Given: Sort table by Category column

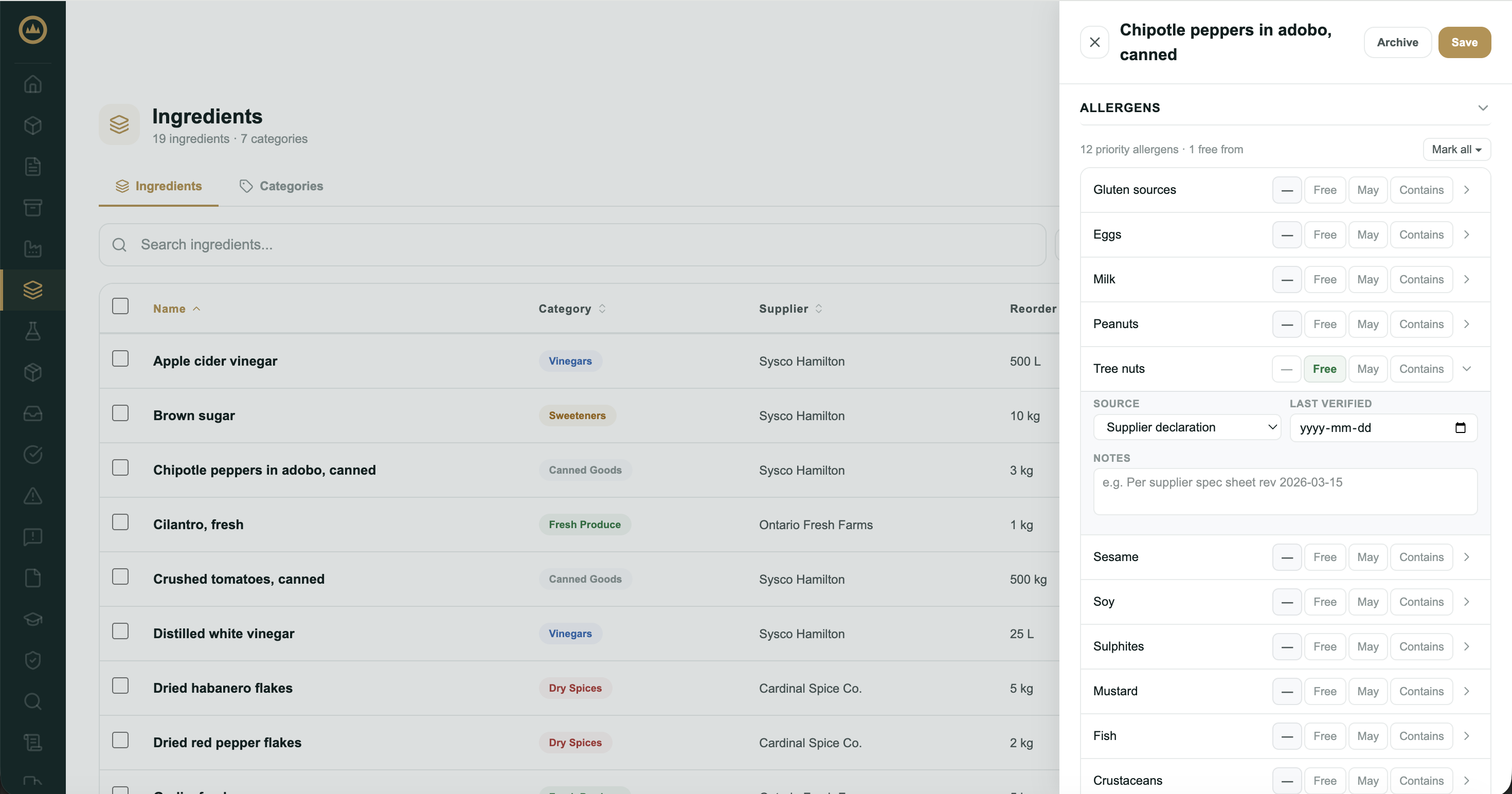Looking at the screenshot, I should (x=572, y=309).
